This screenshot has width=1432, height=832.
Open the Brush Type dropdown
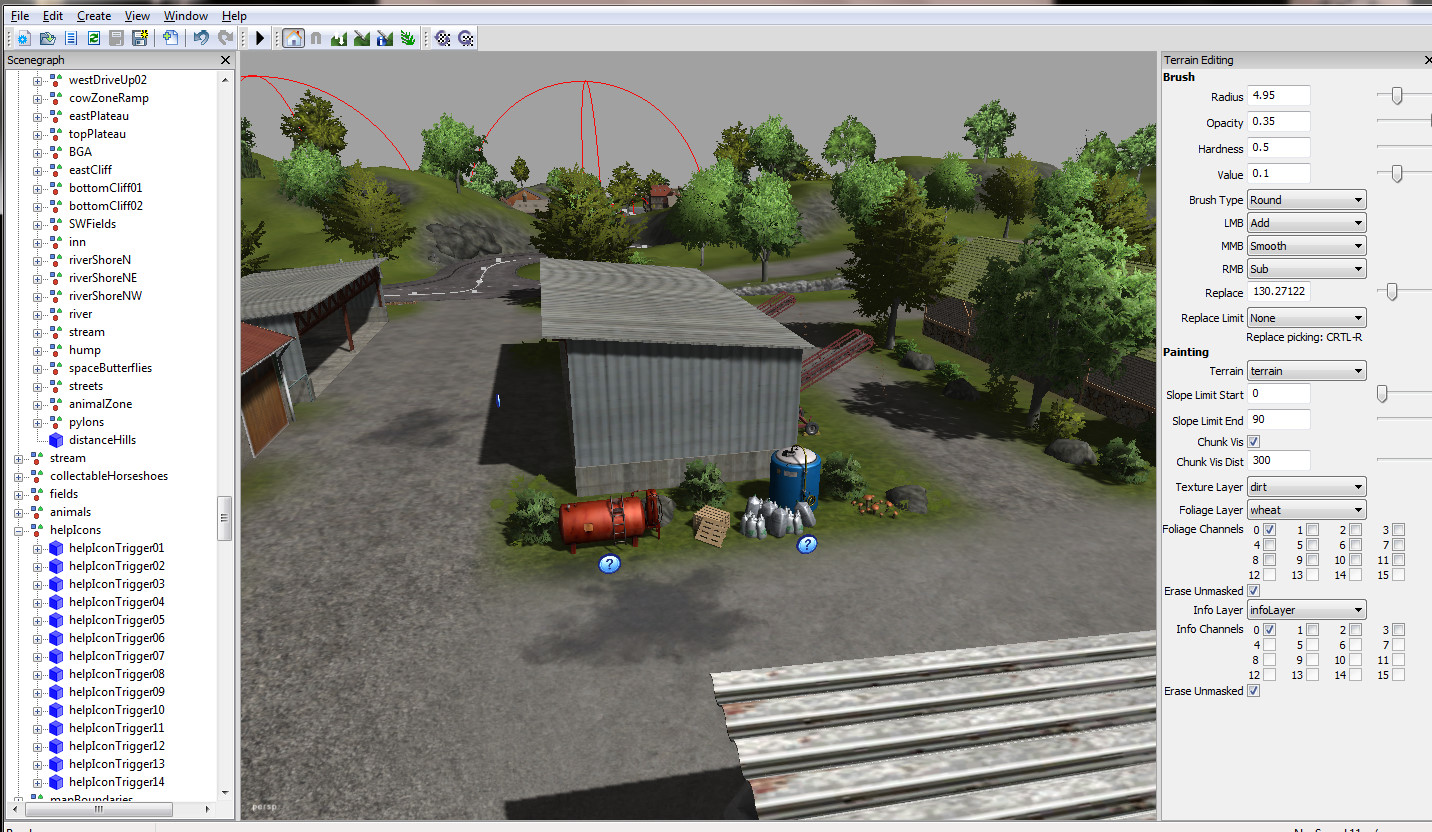1306,200
